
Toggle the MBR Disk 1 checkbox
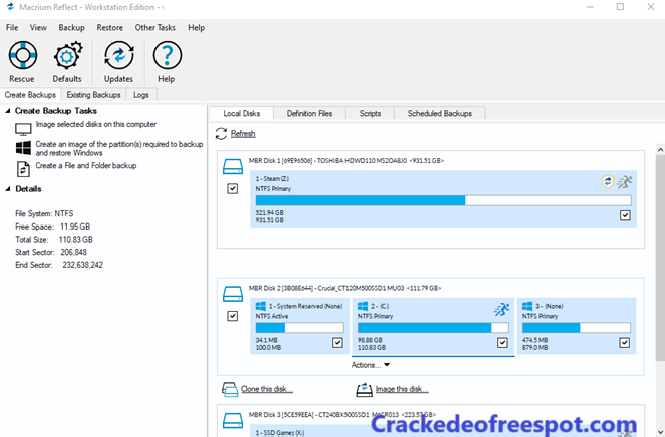[x=233, y=188]
